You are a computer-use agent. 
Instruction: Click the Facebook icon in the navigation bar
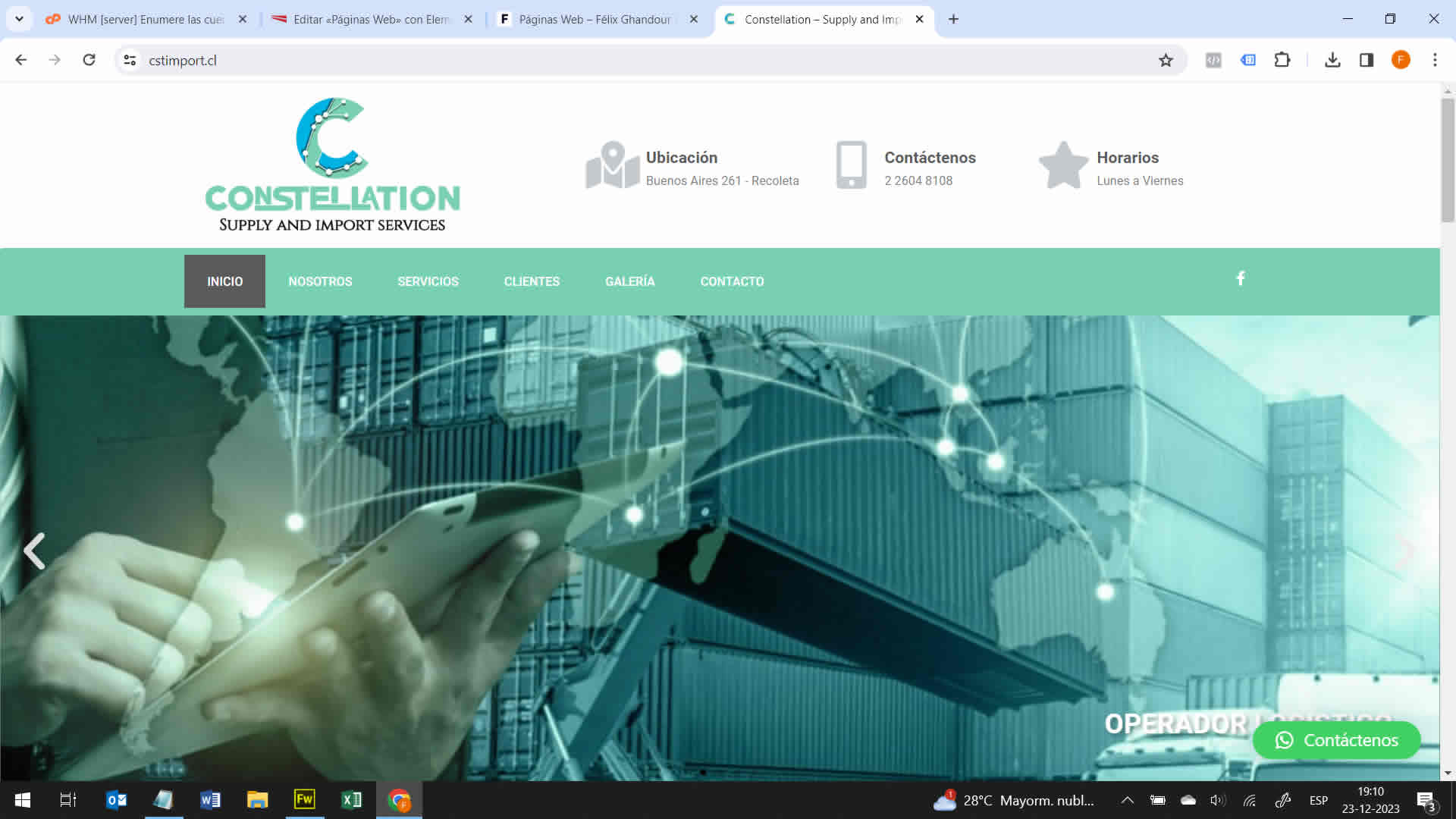tap(1241, 278)
